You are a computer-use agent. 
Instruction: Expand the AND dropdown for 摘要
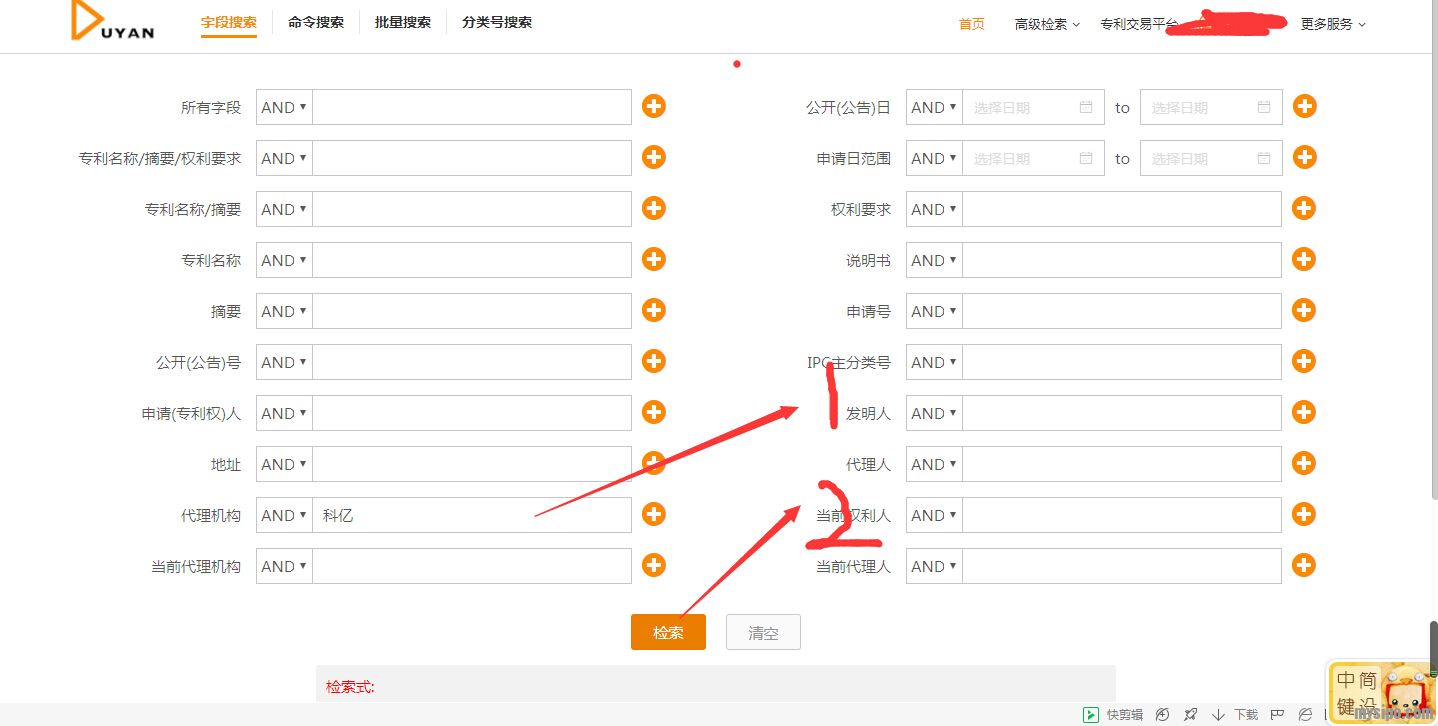[284, 311]
